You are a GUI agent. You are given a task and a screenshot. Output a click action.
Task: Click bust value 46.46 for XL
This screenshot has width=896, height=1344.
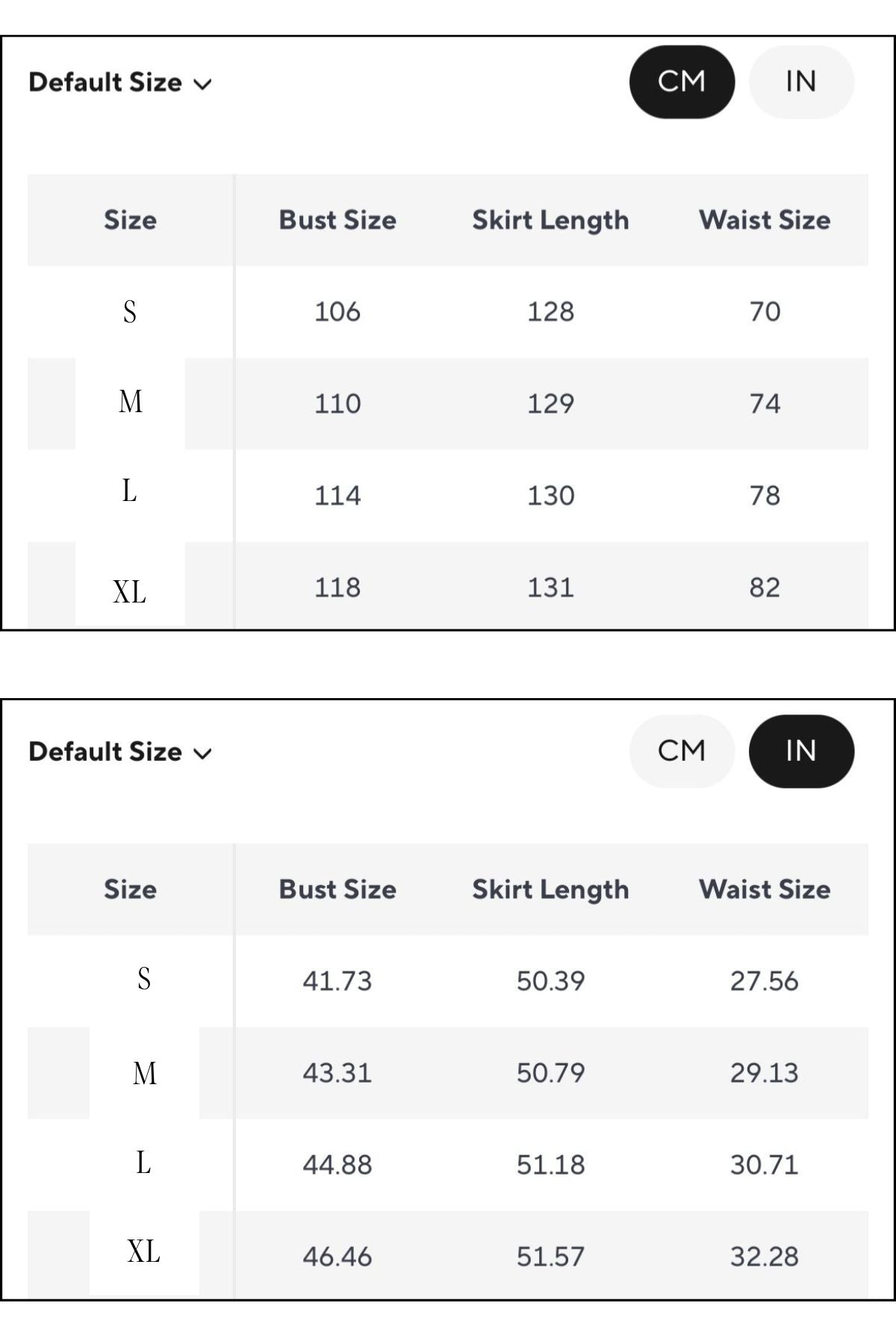[x=337, y=1257]
